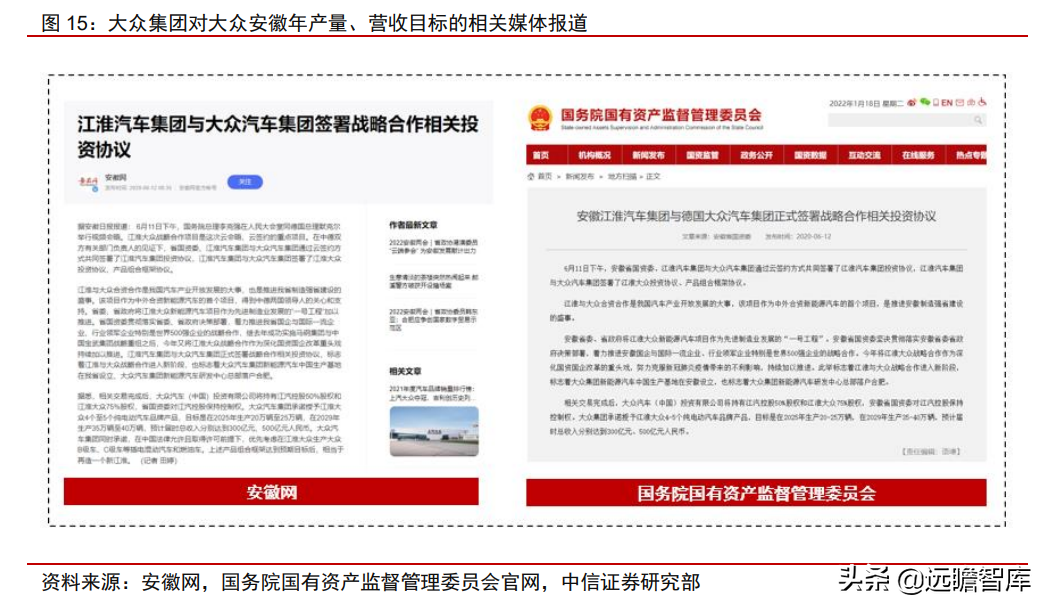The width and height of the screenshot is (1049, 611).
Task: Click the icon left of the wheelchair icon
Action: [971, 102]
